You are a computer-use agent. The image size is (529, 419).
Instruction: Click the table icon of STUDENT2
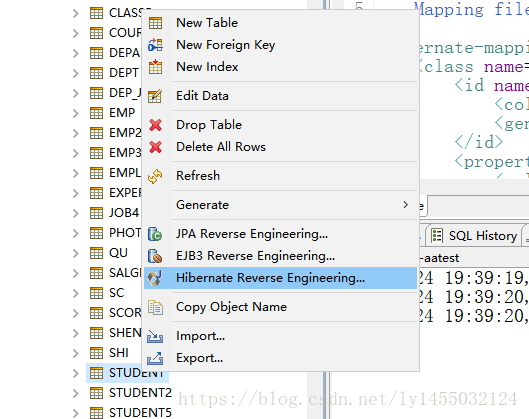coord(96,393)
